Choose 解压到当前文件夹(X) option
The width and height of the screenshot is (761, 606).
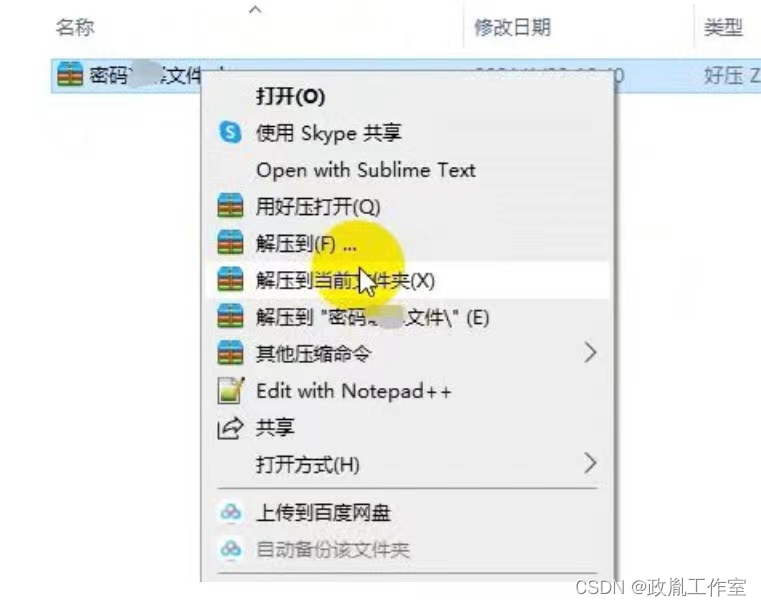coord(345,280)
